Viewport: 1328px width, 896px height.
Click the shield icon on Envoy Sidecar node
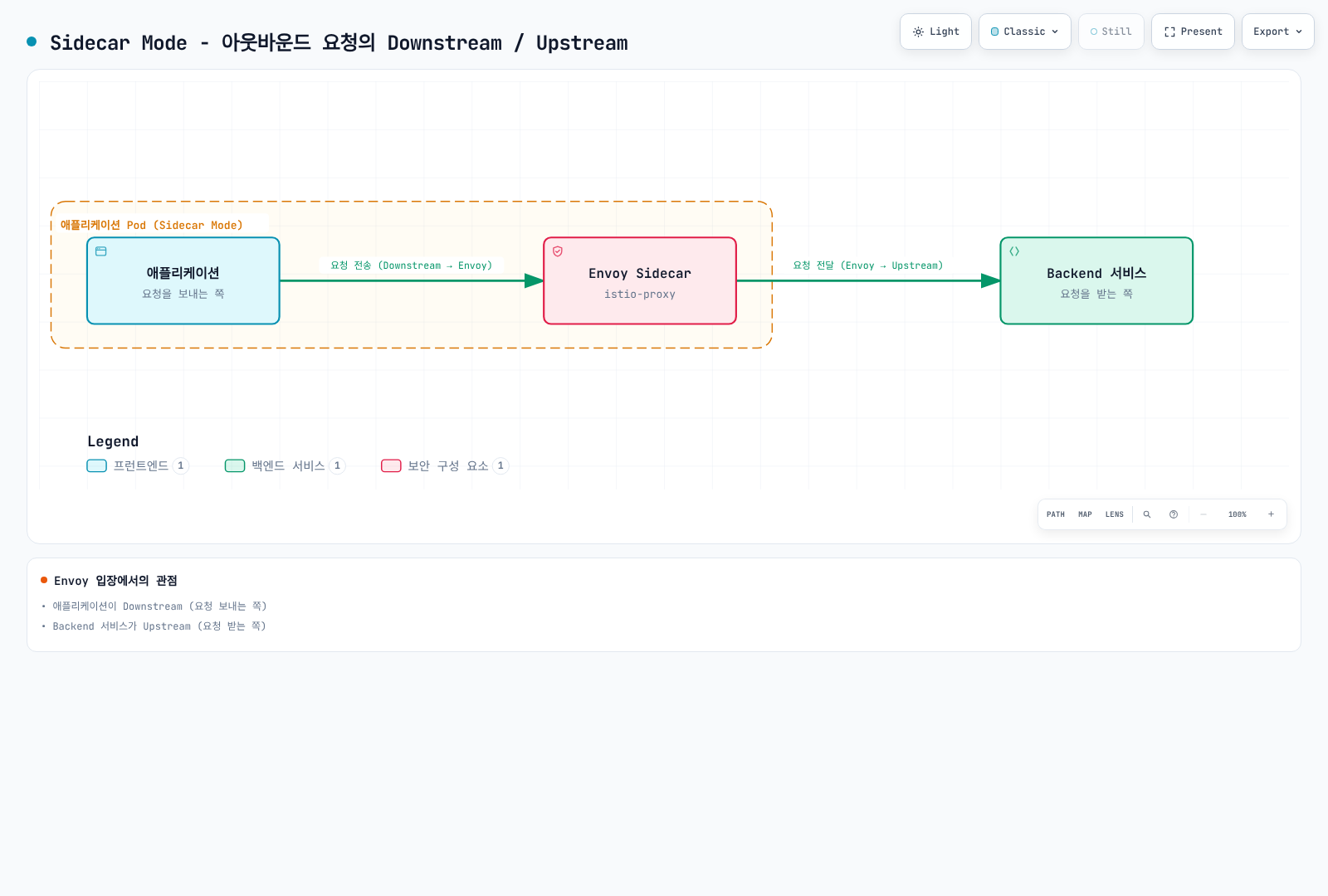[558, 251]
